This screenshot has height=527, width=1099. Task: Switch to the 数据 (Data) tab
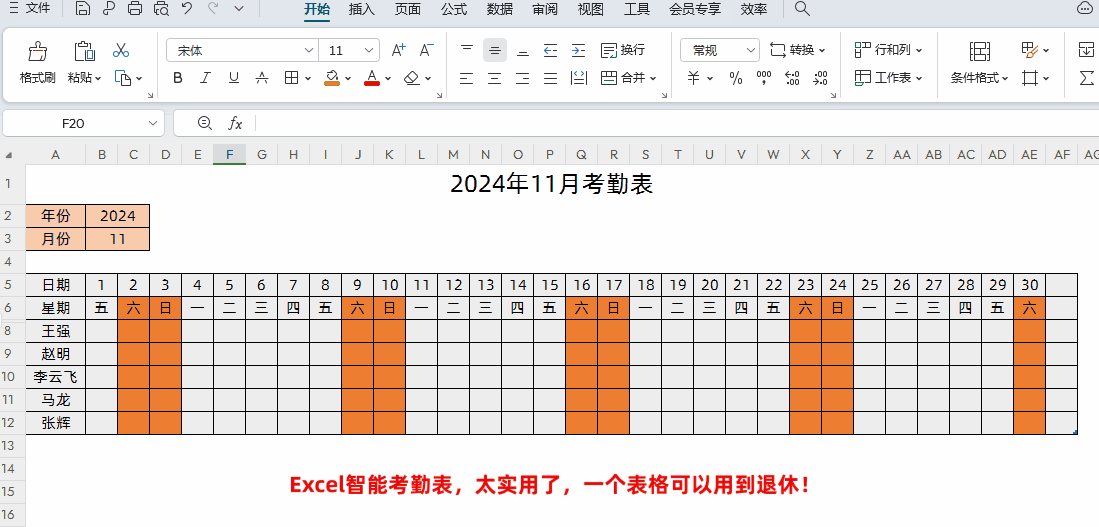[500, 9]
